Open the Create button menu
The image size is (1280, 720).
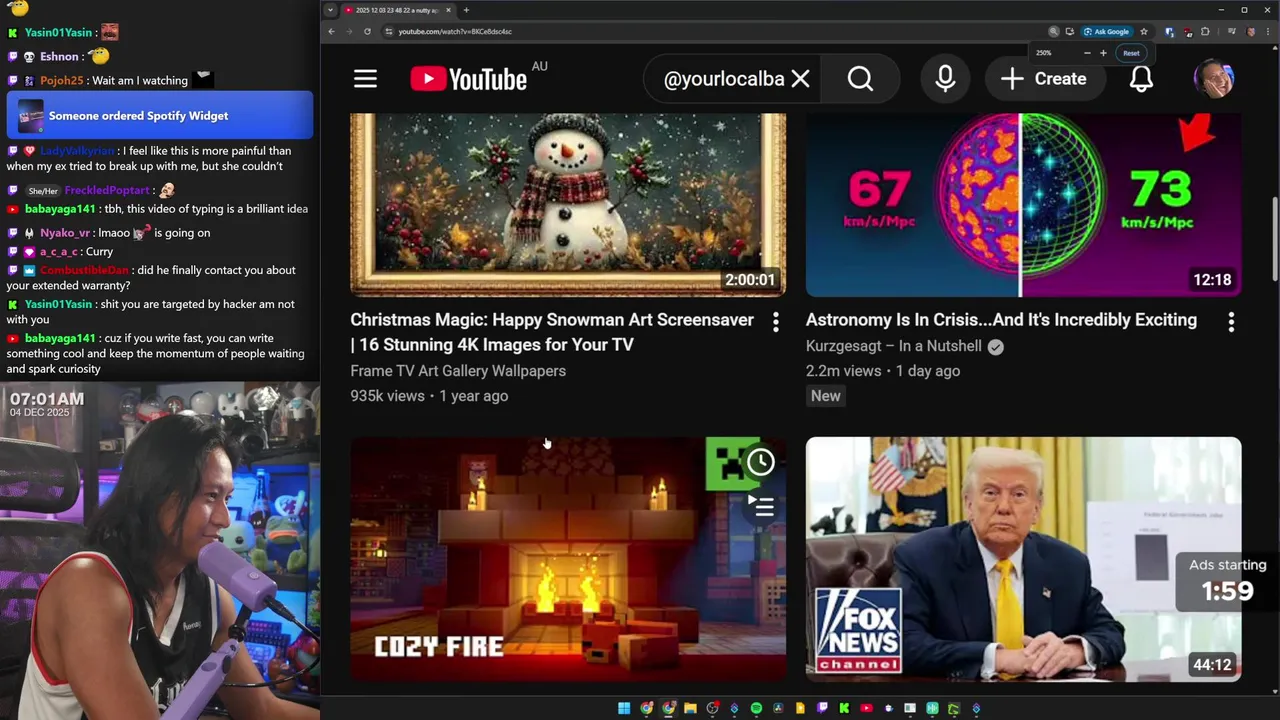(1044, 79)
